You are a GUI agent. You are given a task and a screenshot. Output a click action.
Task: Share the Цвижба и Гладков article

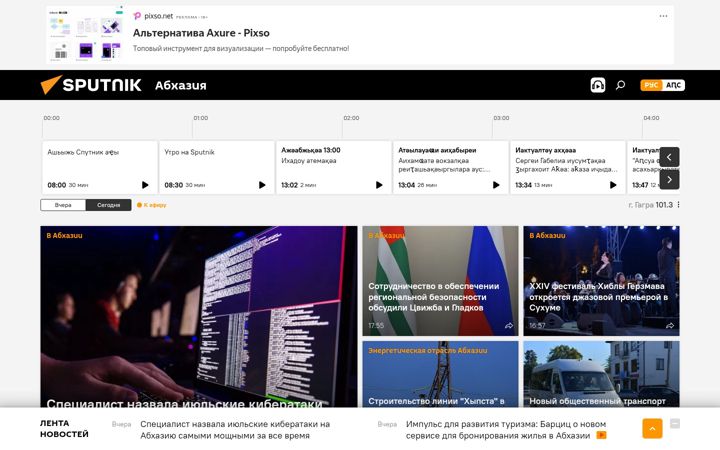(x=509, y=326)
